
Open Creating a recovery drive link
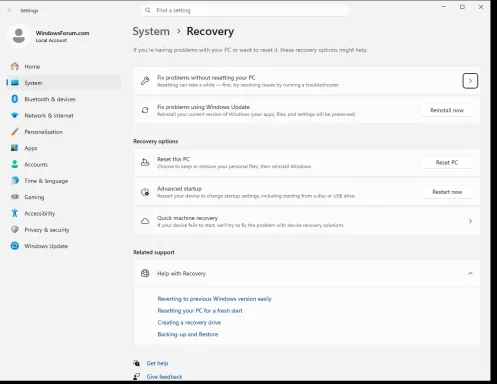(x=189, y=322)
